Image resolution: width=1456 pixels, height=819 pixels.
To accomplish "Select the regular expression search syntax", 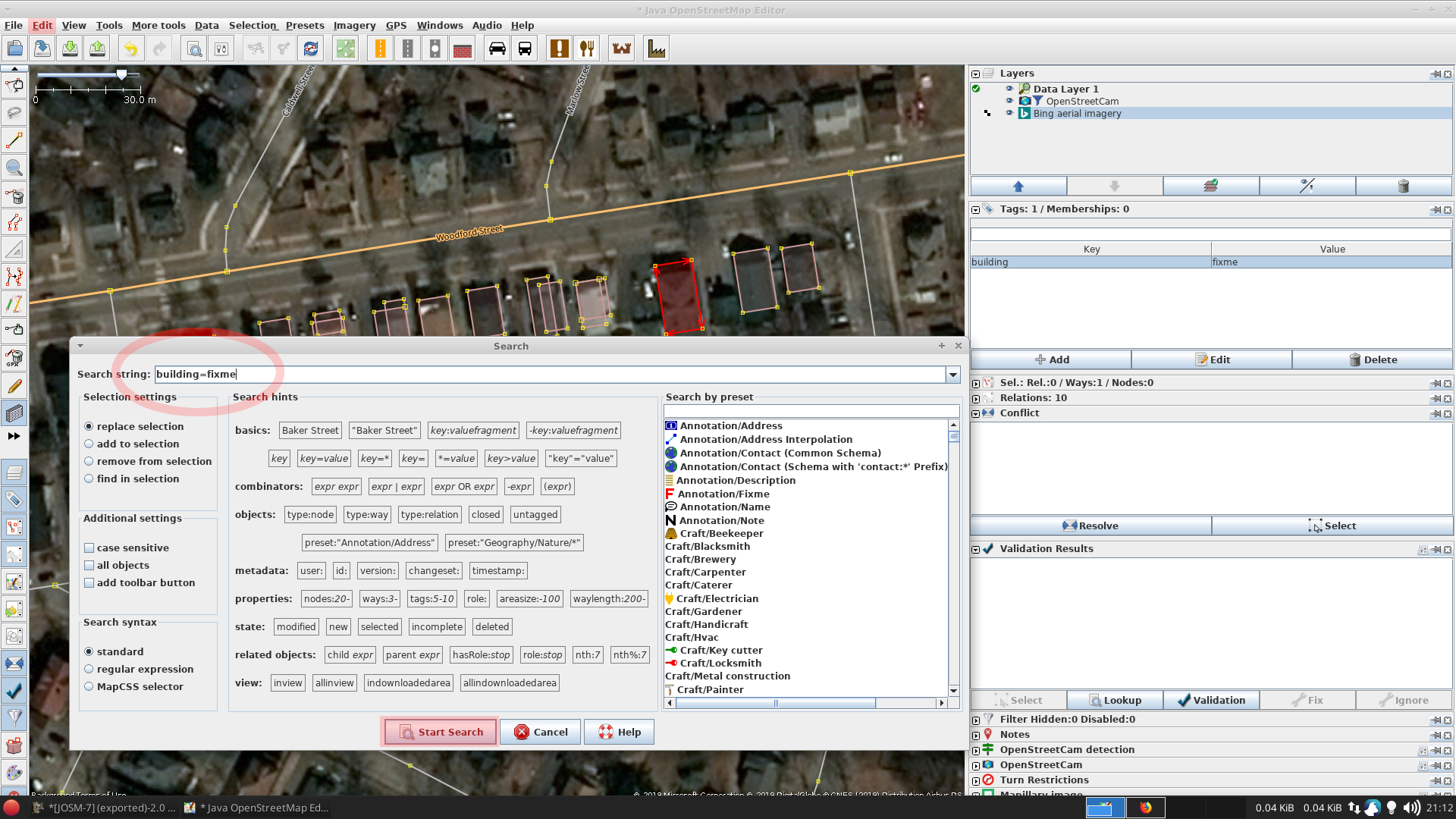I will 89,669.
